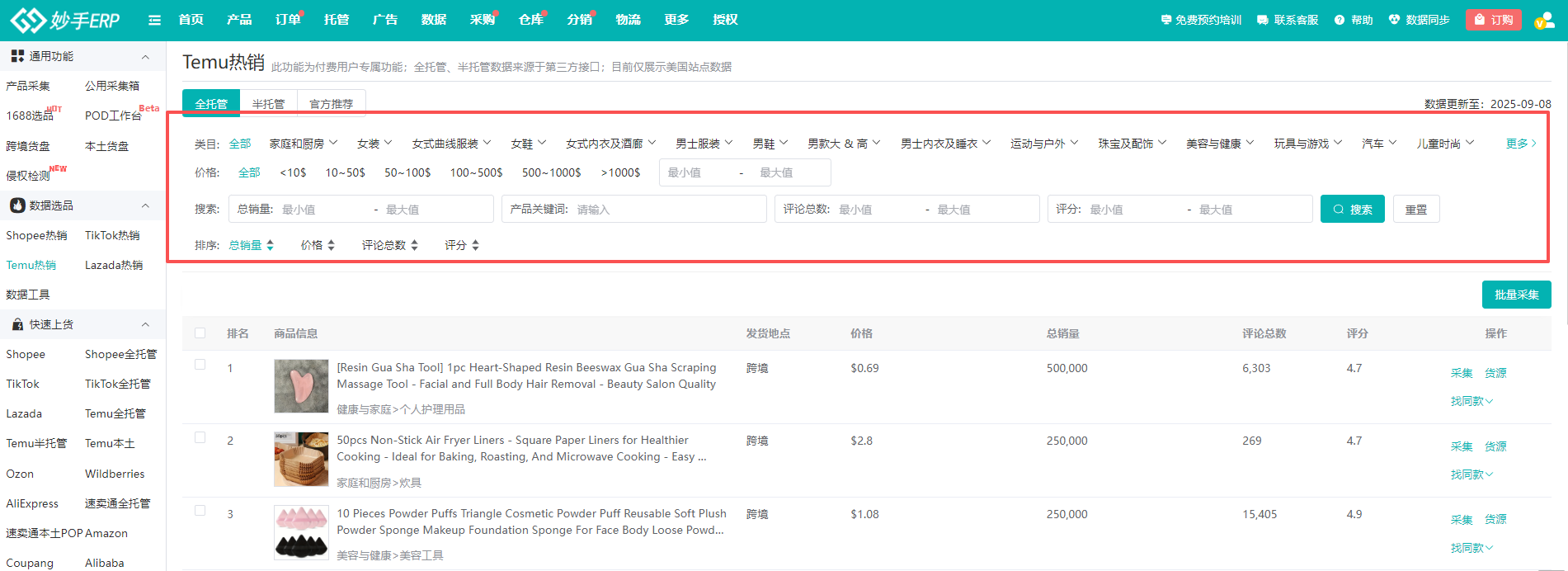Click the 数据选品 flame icon
This screenshot has height=571, width=1568.
pos(17,205)
